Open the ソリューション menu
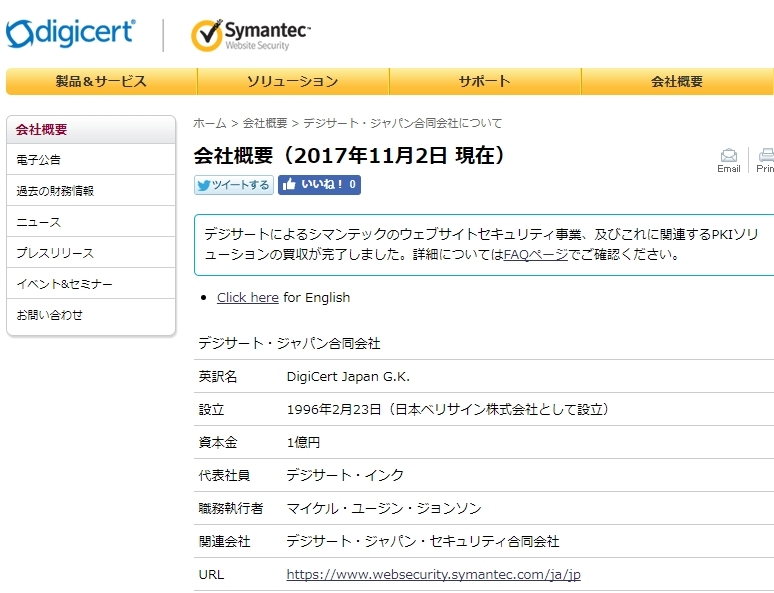Viewport: 774px width, 593px height. pos(292,82)
